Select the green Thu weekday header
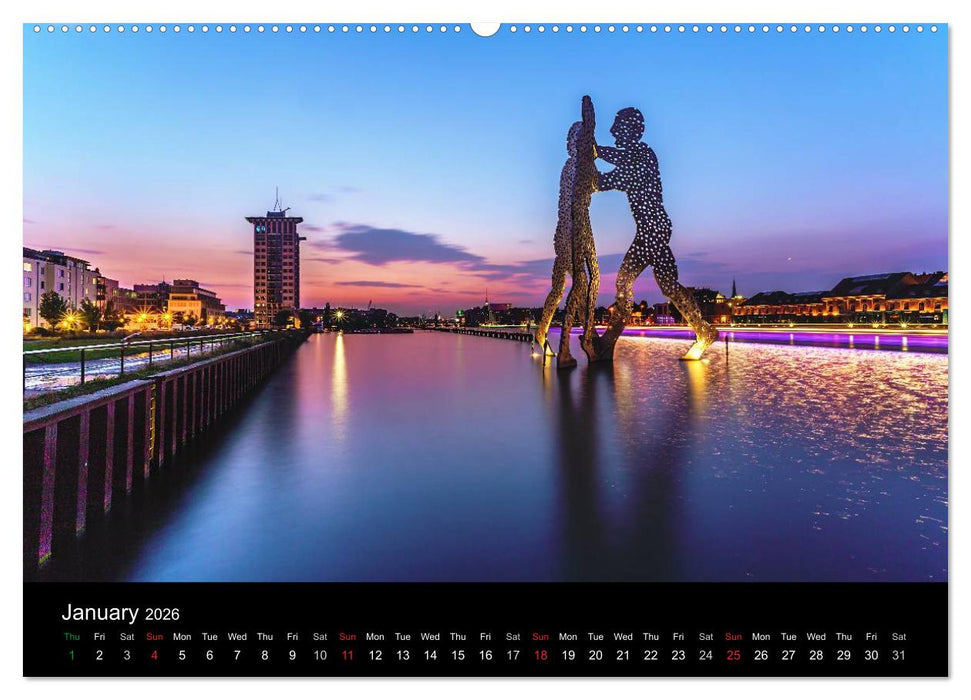971x700 pixels. (x=71, y=636)
